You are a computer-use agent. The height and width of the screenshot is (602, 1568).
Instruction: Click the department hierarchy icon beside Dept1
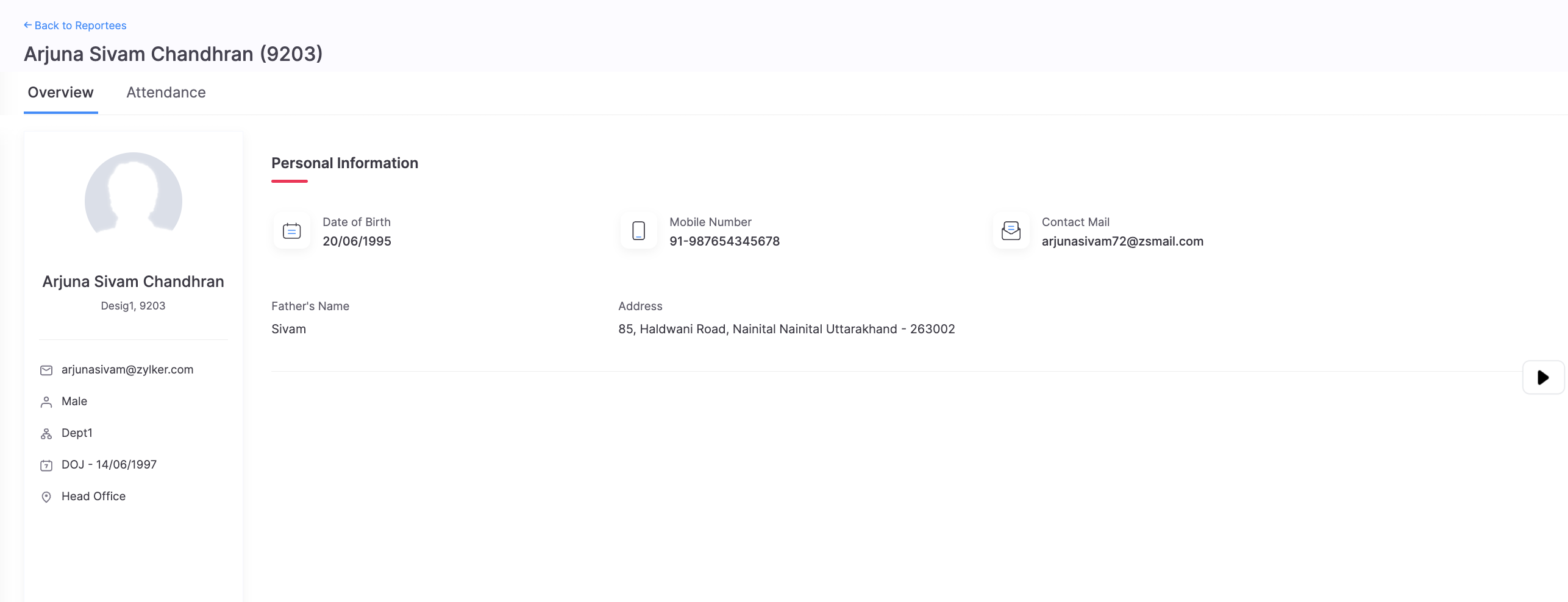pos(46,434)
